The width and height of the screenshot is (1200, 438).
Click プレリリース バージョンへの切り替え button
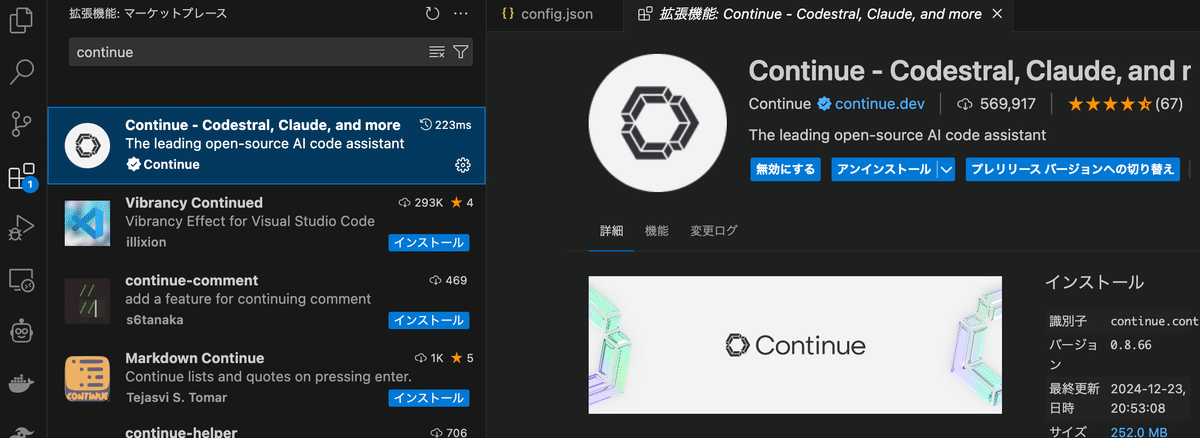(x=1073, y=169)
